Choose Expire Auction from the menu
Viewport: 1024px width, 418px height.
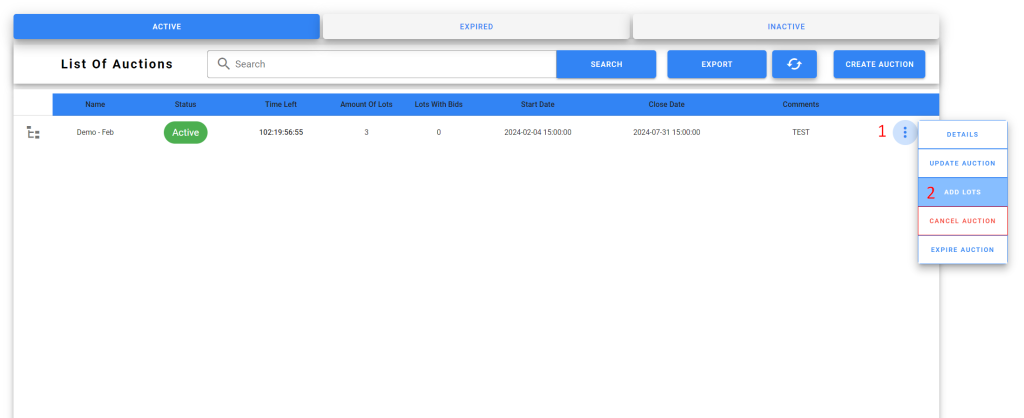coord(962,250)
